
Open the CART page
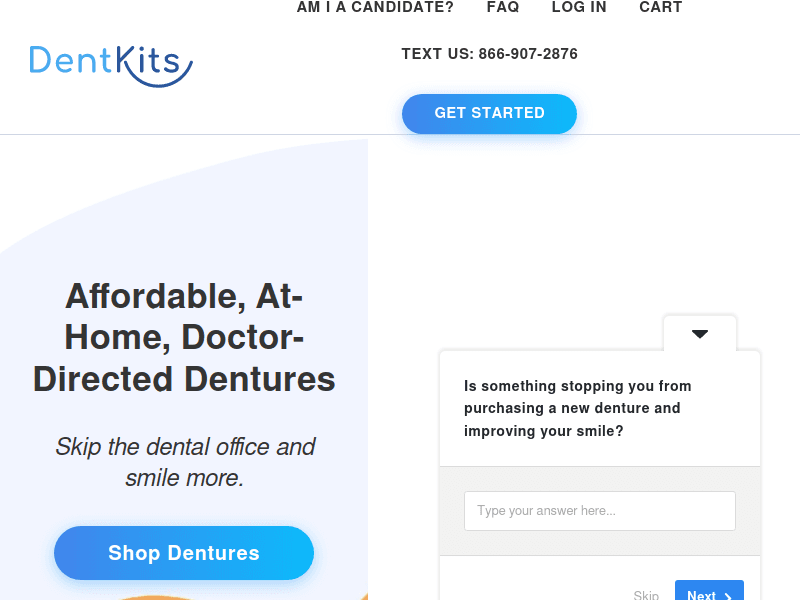(661, 8)
